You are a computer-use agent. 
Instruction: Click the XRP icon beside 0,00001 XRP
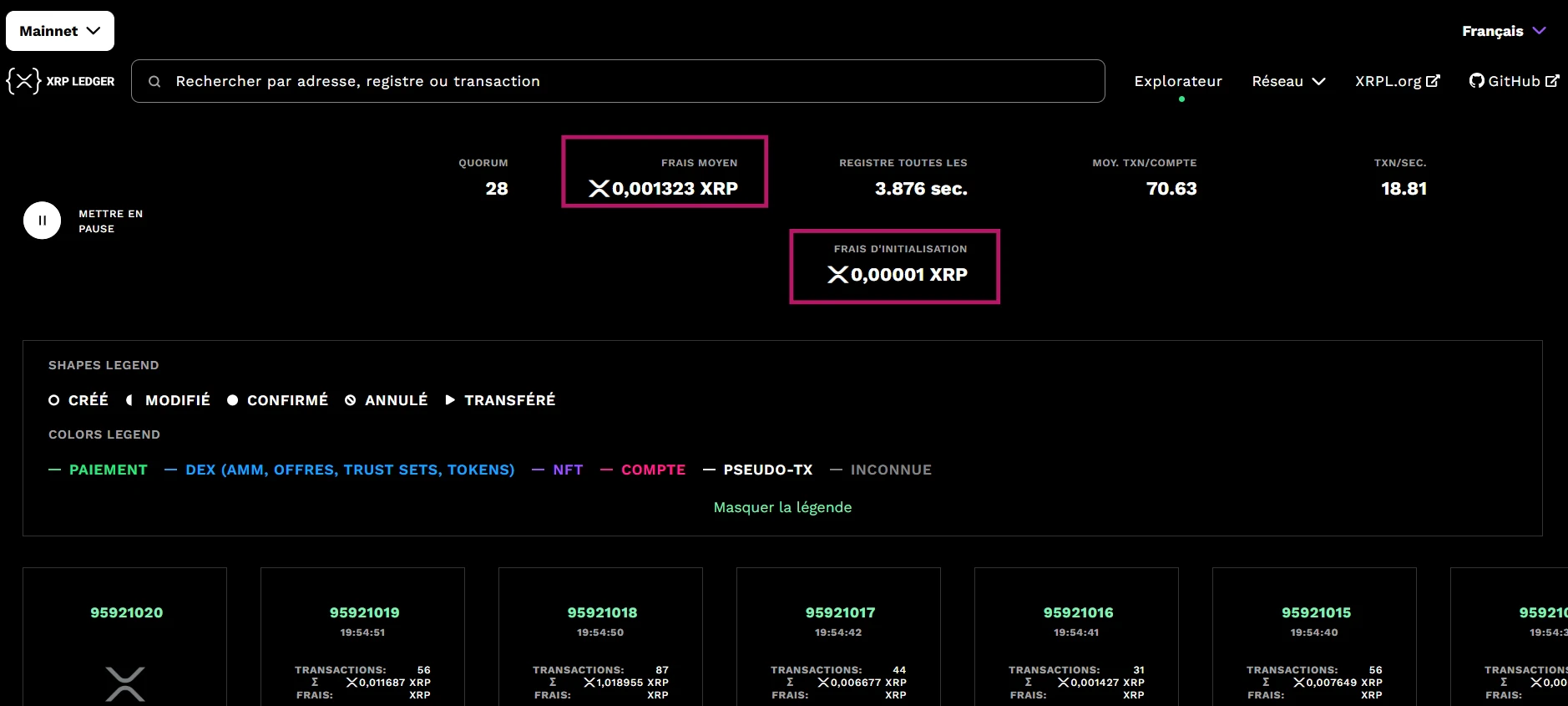(x=837, y=275)
